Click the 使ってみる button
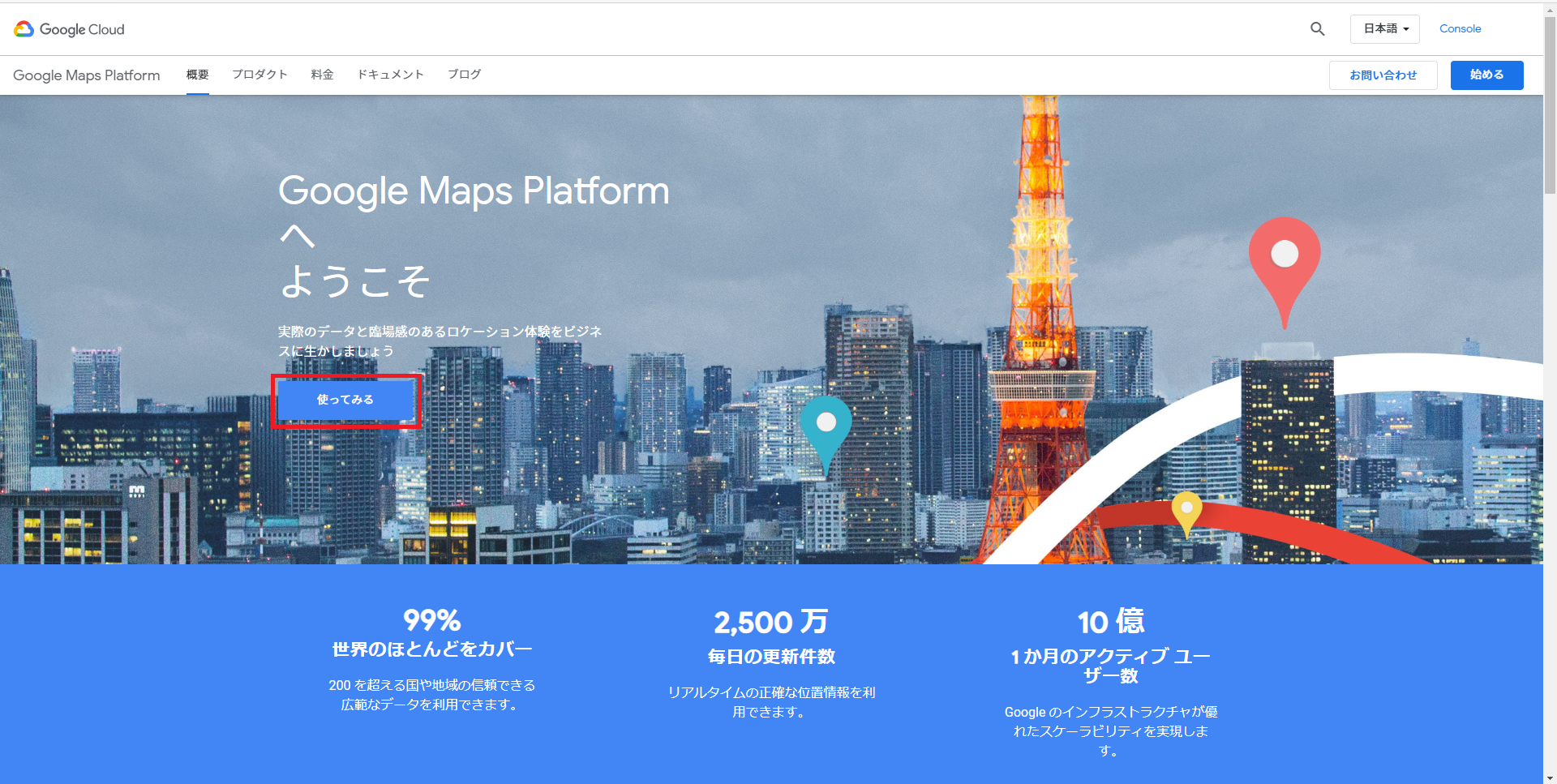This screenshot has width=1557, height=784. coord(345,400)
